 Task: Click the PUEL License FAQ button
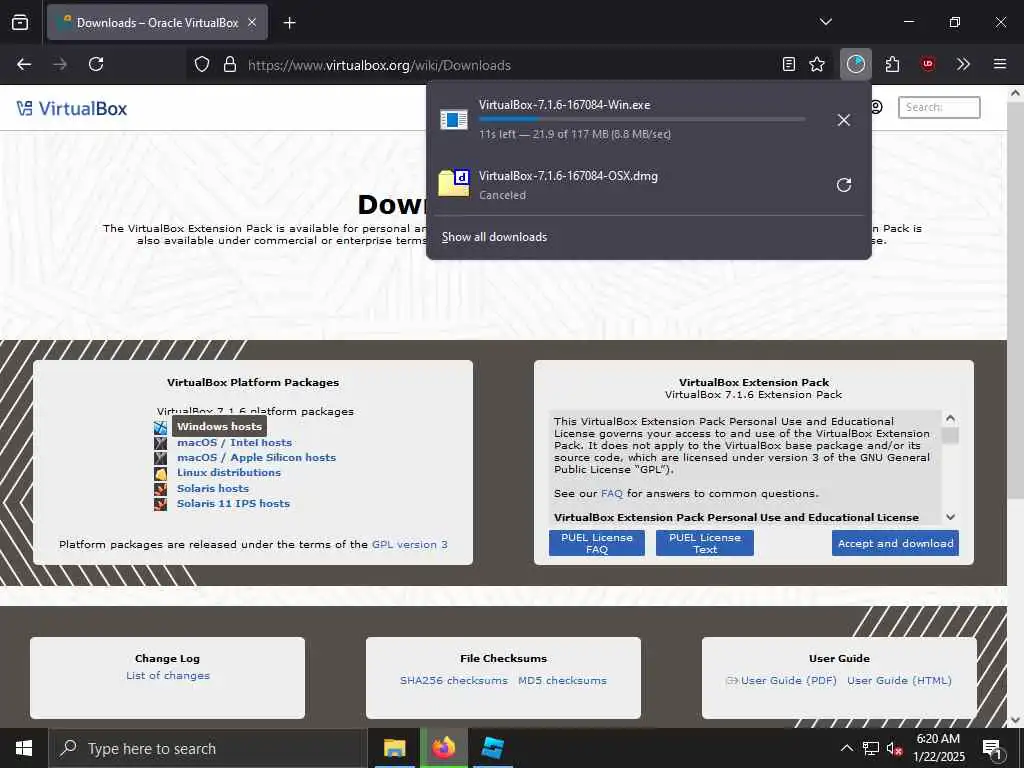click(597, 543)
